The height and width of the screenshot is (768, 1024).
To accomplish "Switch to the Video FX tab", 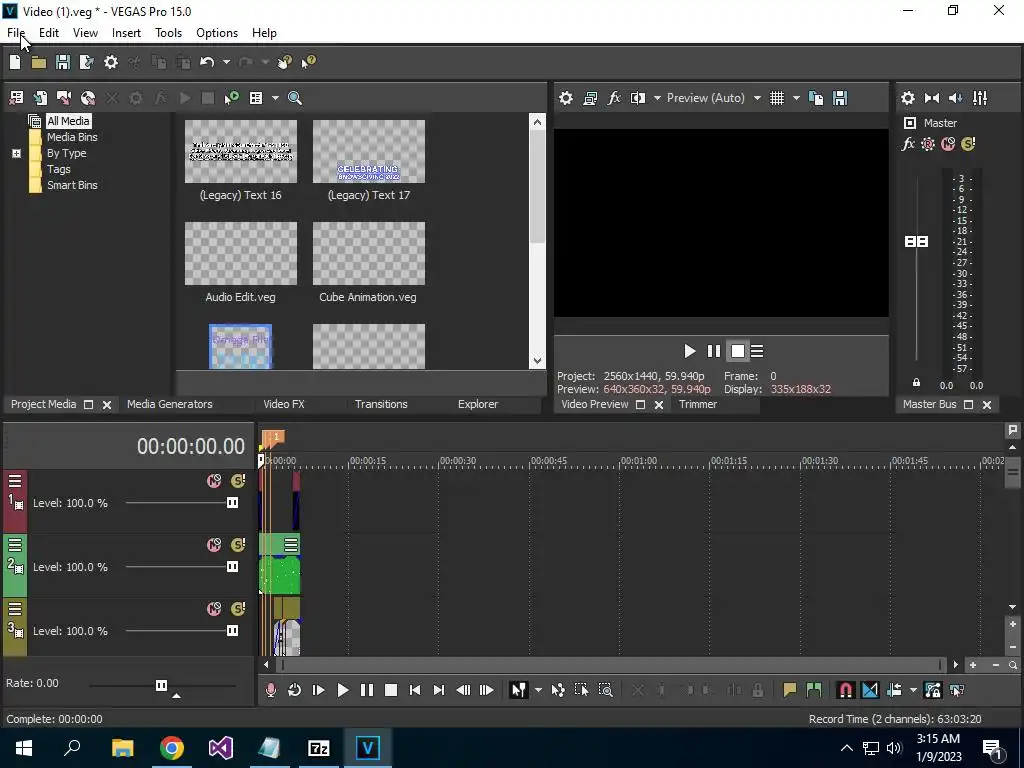I will [x=284, y=404].
